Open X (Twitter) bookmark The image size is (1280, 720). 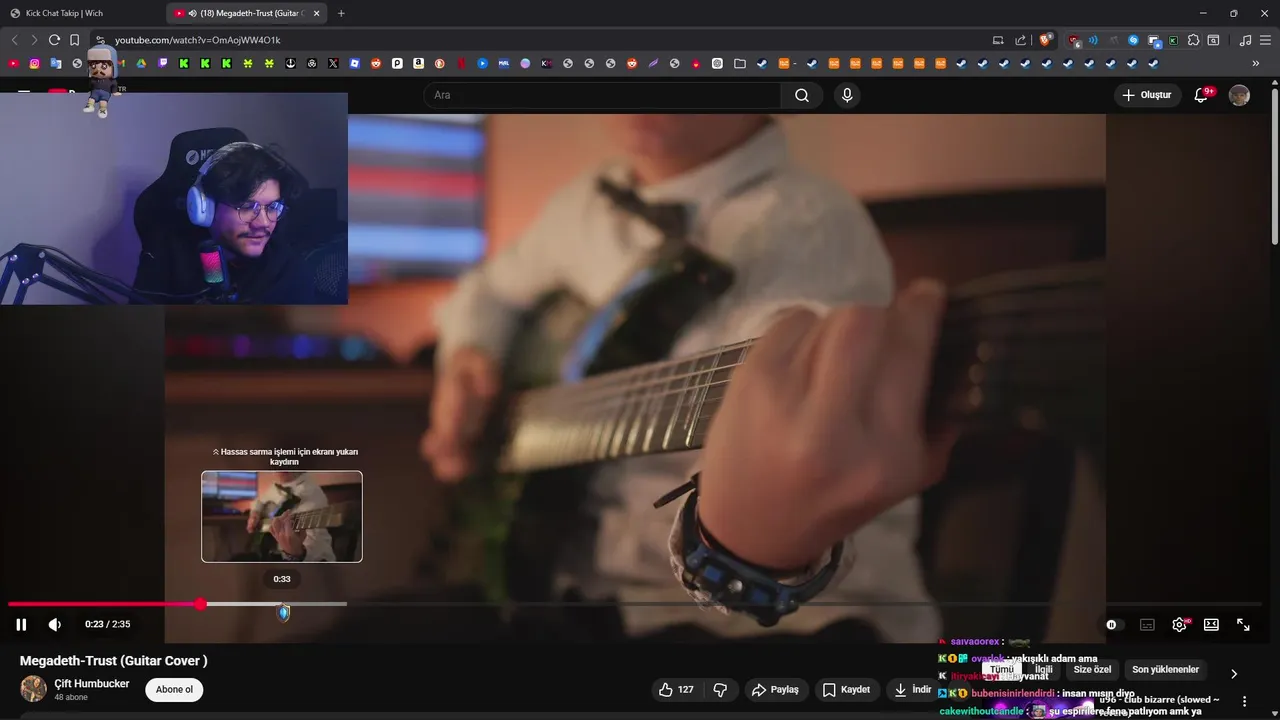[x=333, y=63]
